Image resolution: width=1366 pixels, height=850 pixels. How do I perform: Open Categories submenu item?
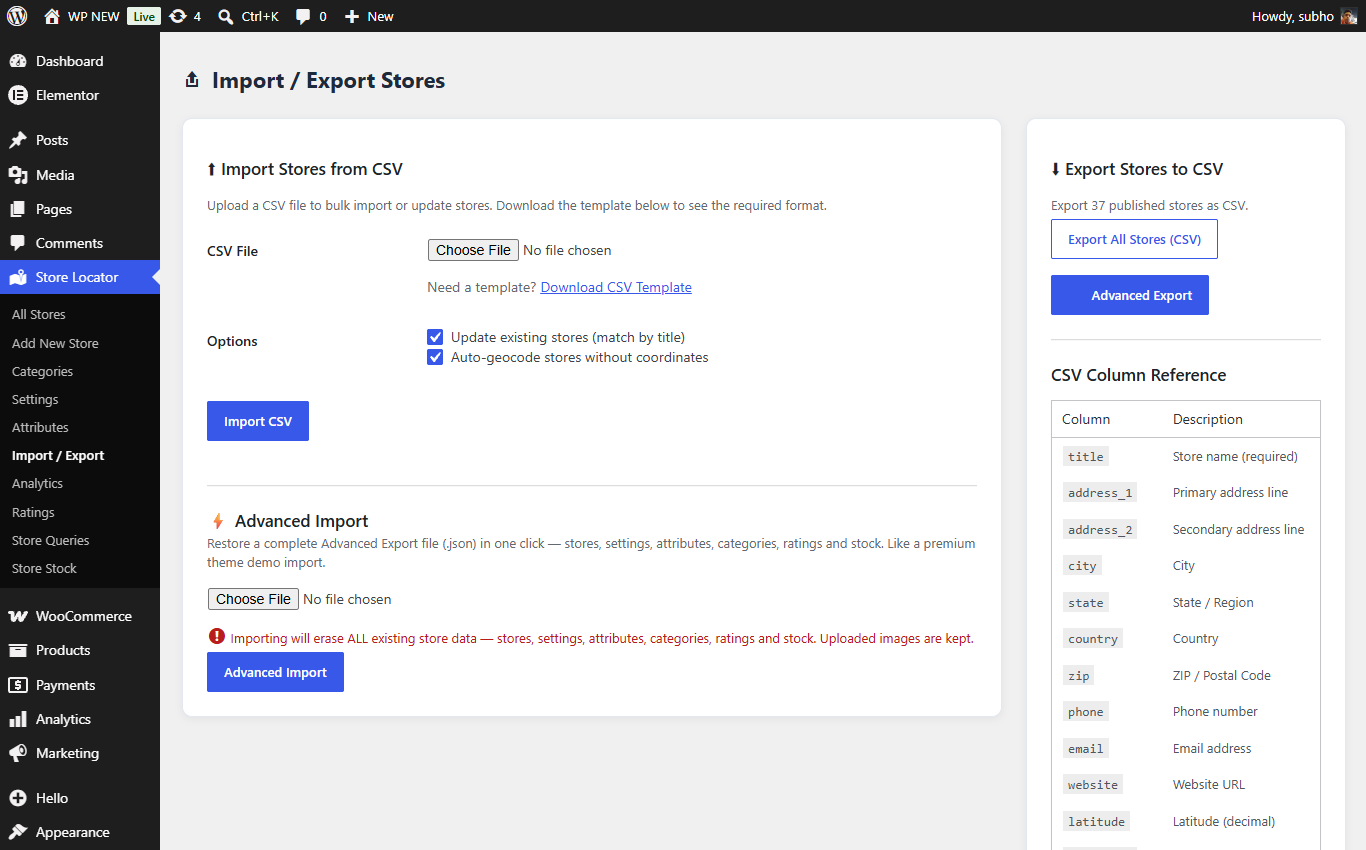coord(42,371)
